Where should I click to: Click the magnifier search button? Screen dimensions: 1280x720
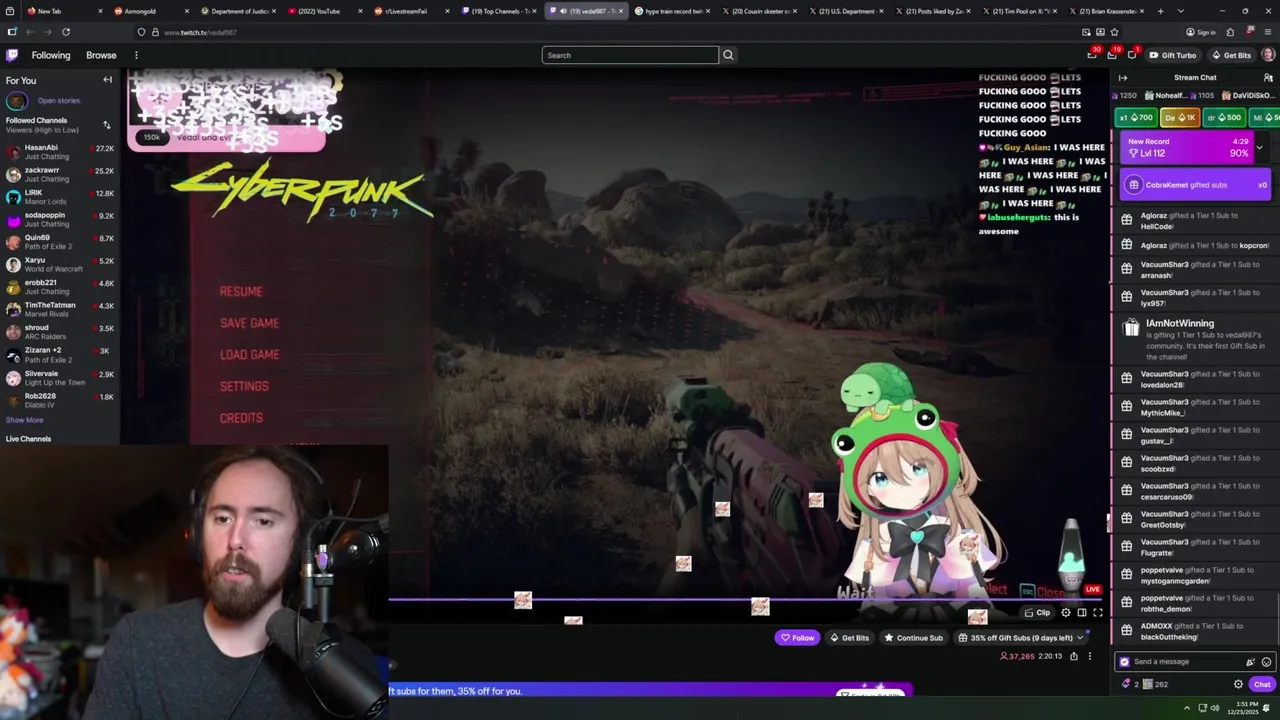coord(728,55)
